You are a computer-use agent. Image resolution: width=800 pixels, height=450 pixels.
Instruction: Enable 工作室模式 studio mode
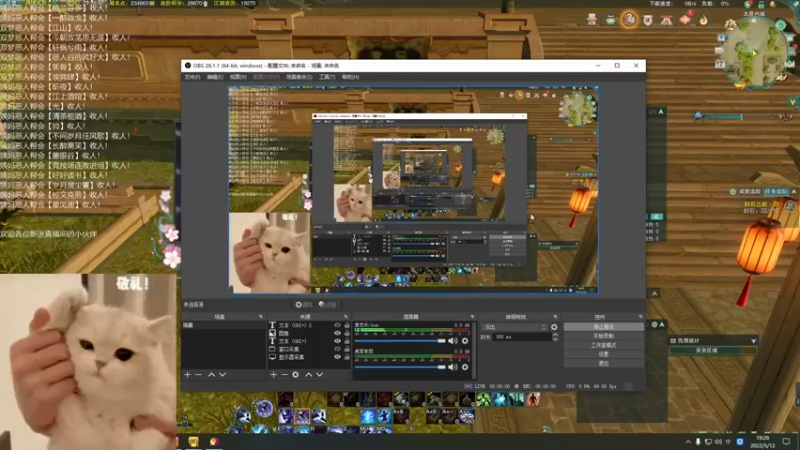pyautogui.click(x=604, y=345)
